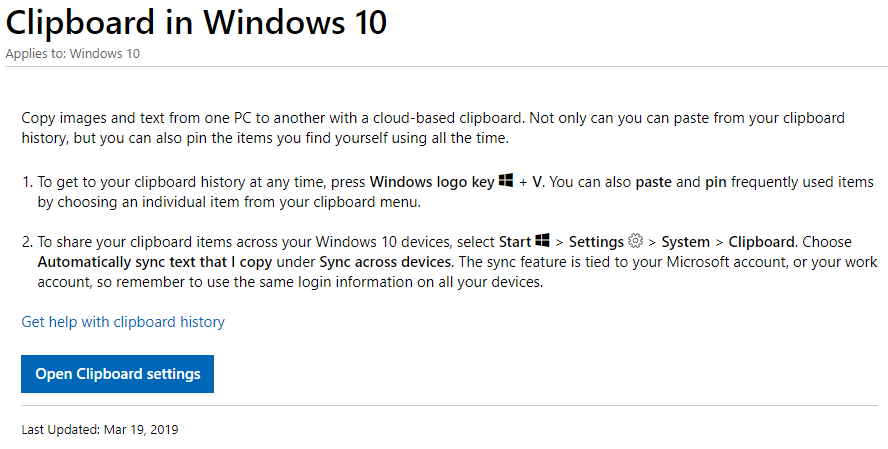Screen dimensions: 888x449
Task: Open the 'Get help with clipboard history' link
Action: coord(123,322)
